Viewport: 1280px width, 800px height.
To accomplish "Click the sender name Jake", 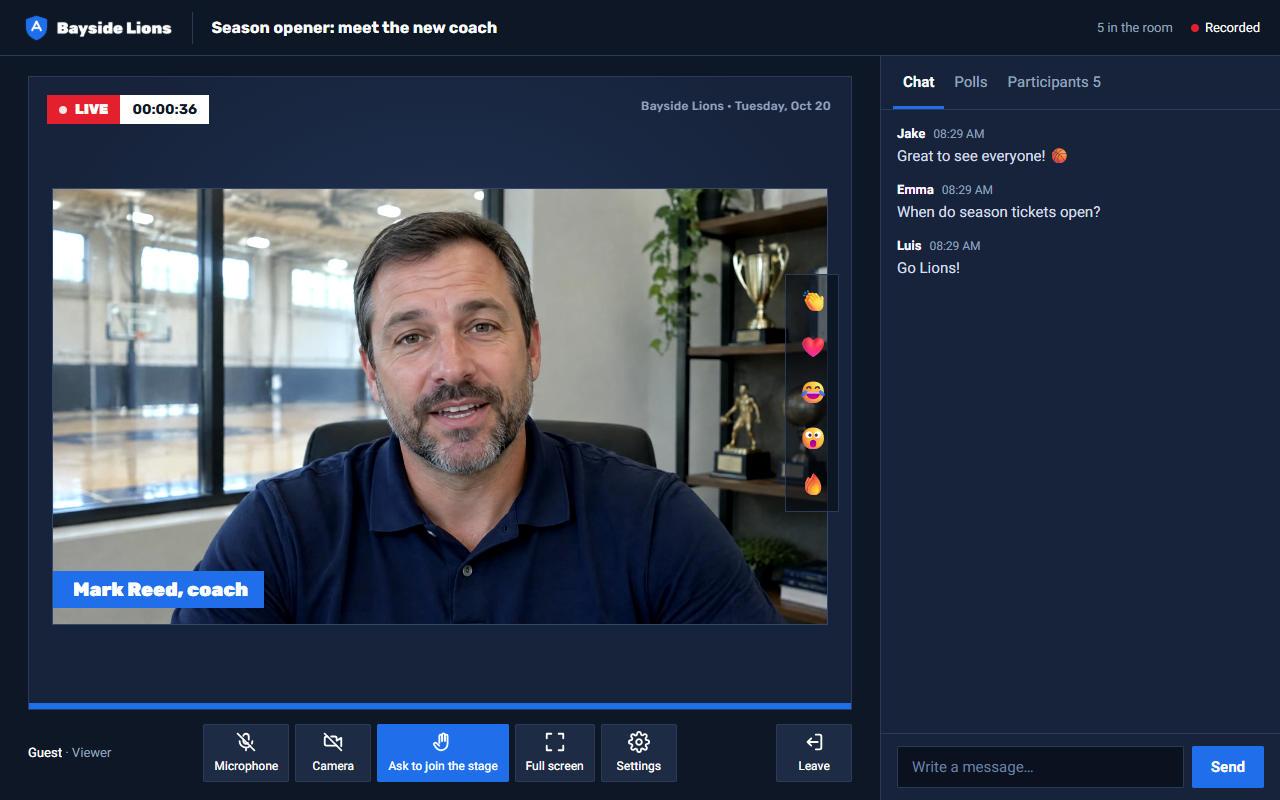I will (911, 133).
